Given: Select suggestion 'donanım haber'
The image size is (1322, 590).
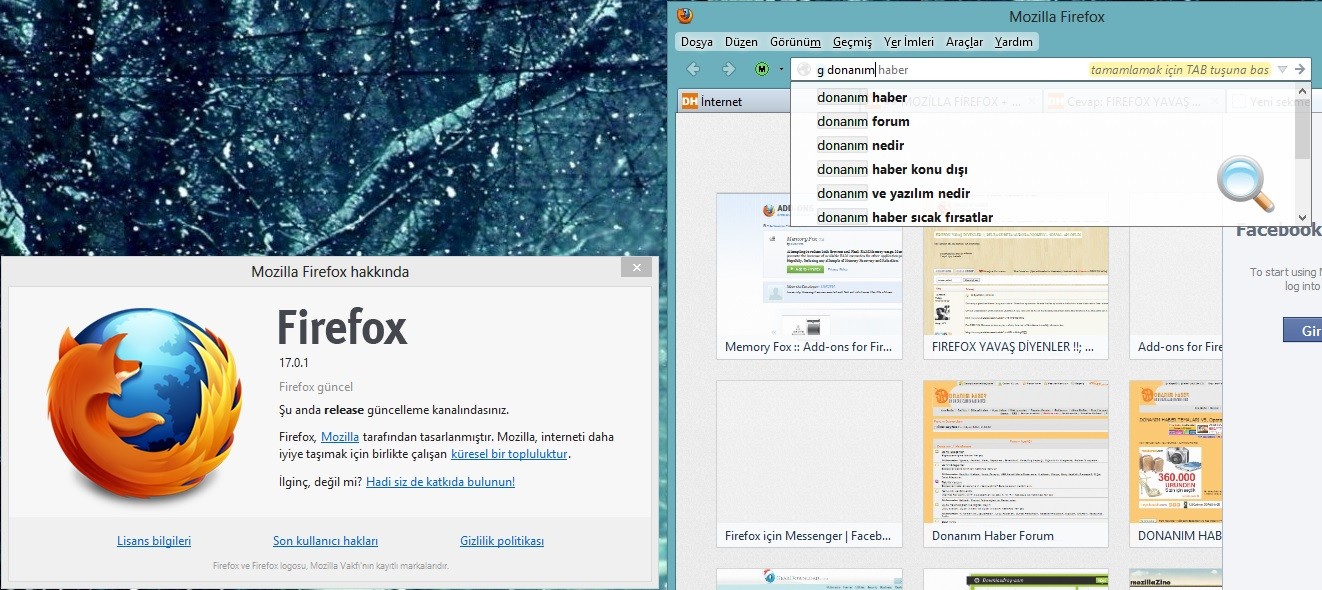Looking at the screenshot, I should click(1042, 97).
